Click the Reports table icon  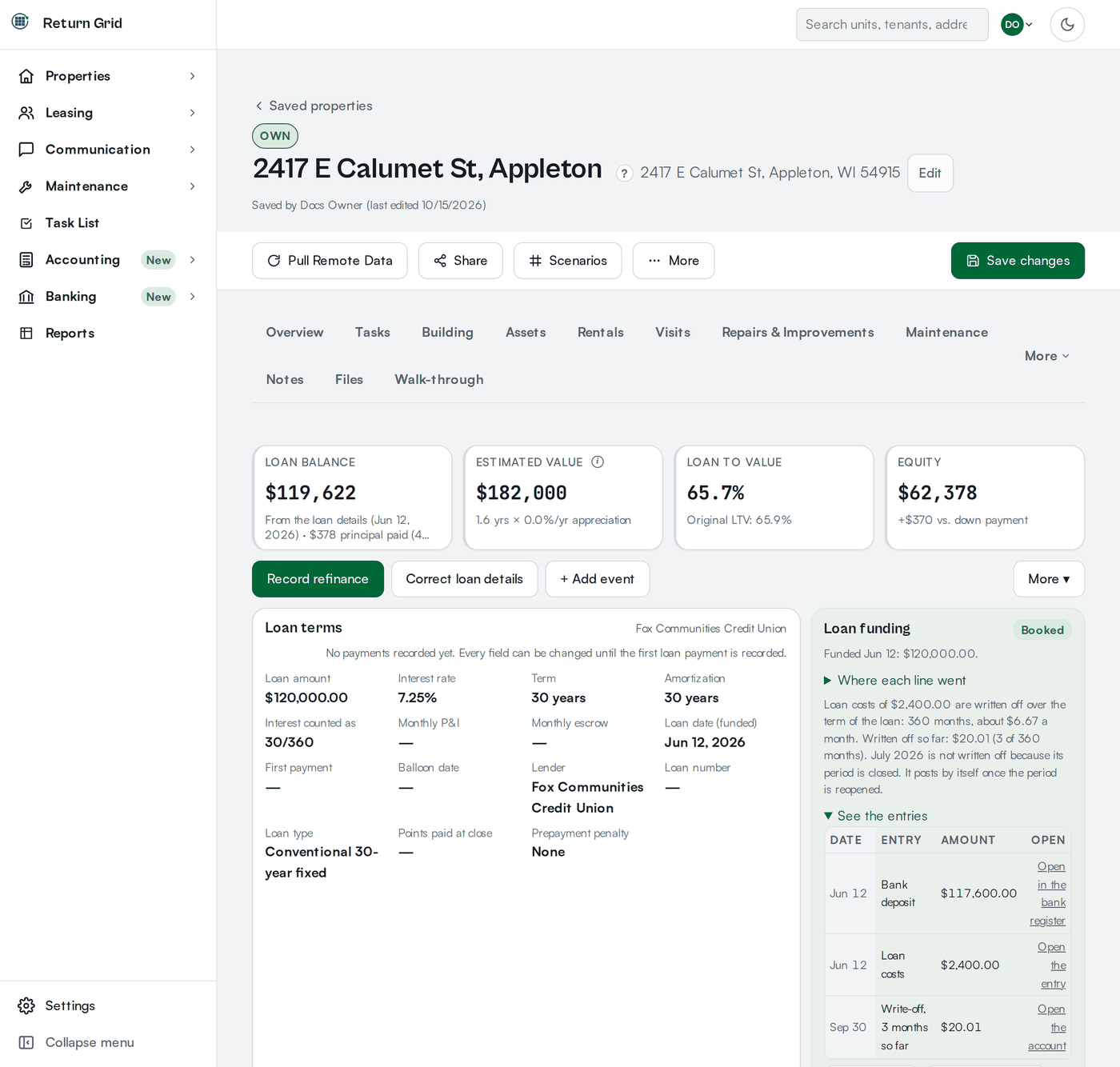(x=26, y=334)
